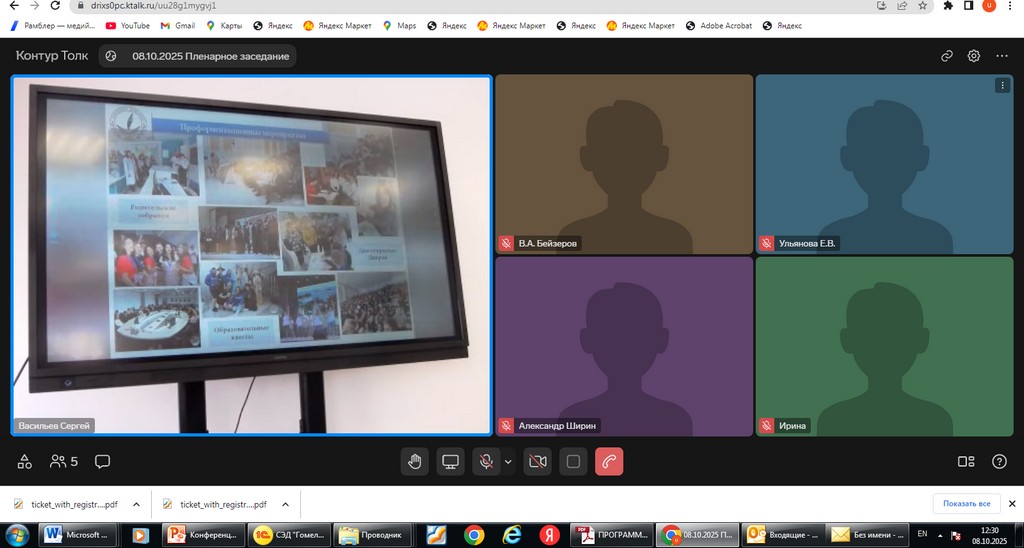
Task: Open three-dot menu in conference header
Action: [1001, 56]
